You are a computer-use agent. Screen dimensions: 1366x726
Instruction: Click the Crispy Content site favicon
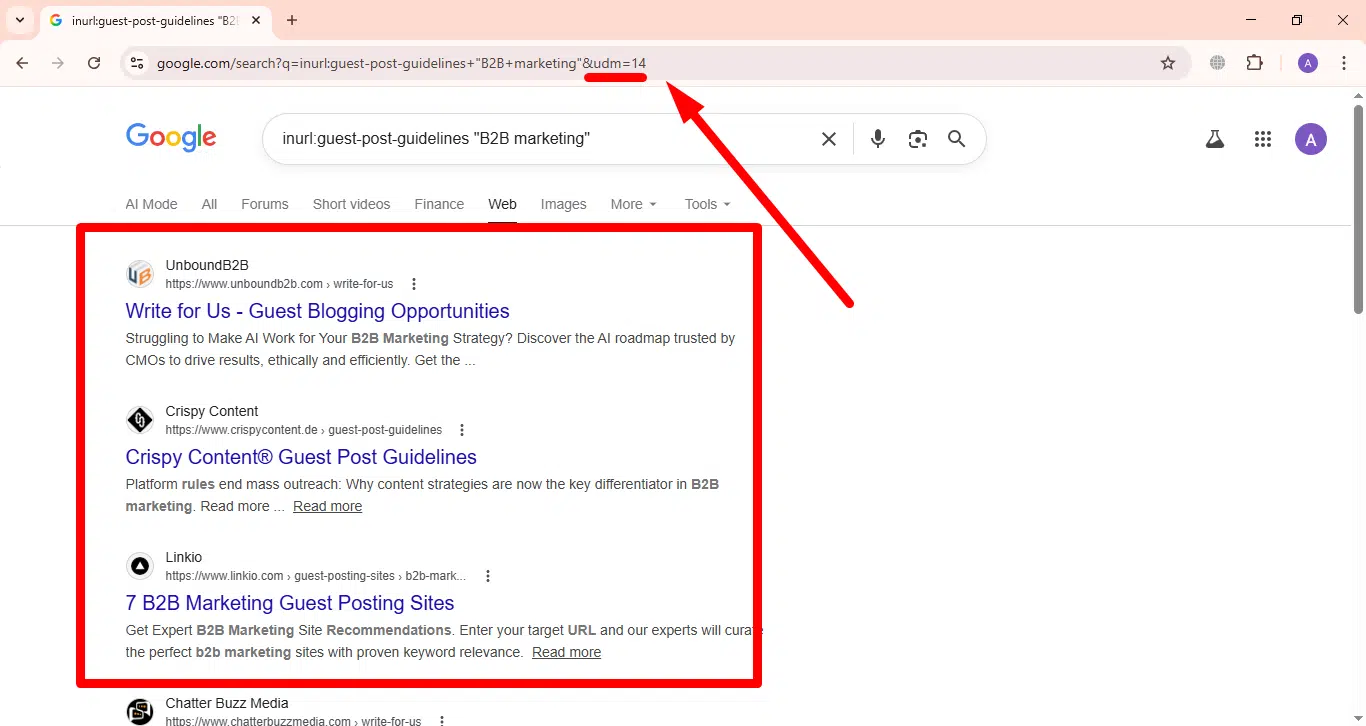click(140, 420)
